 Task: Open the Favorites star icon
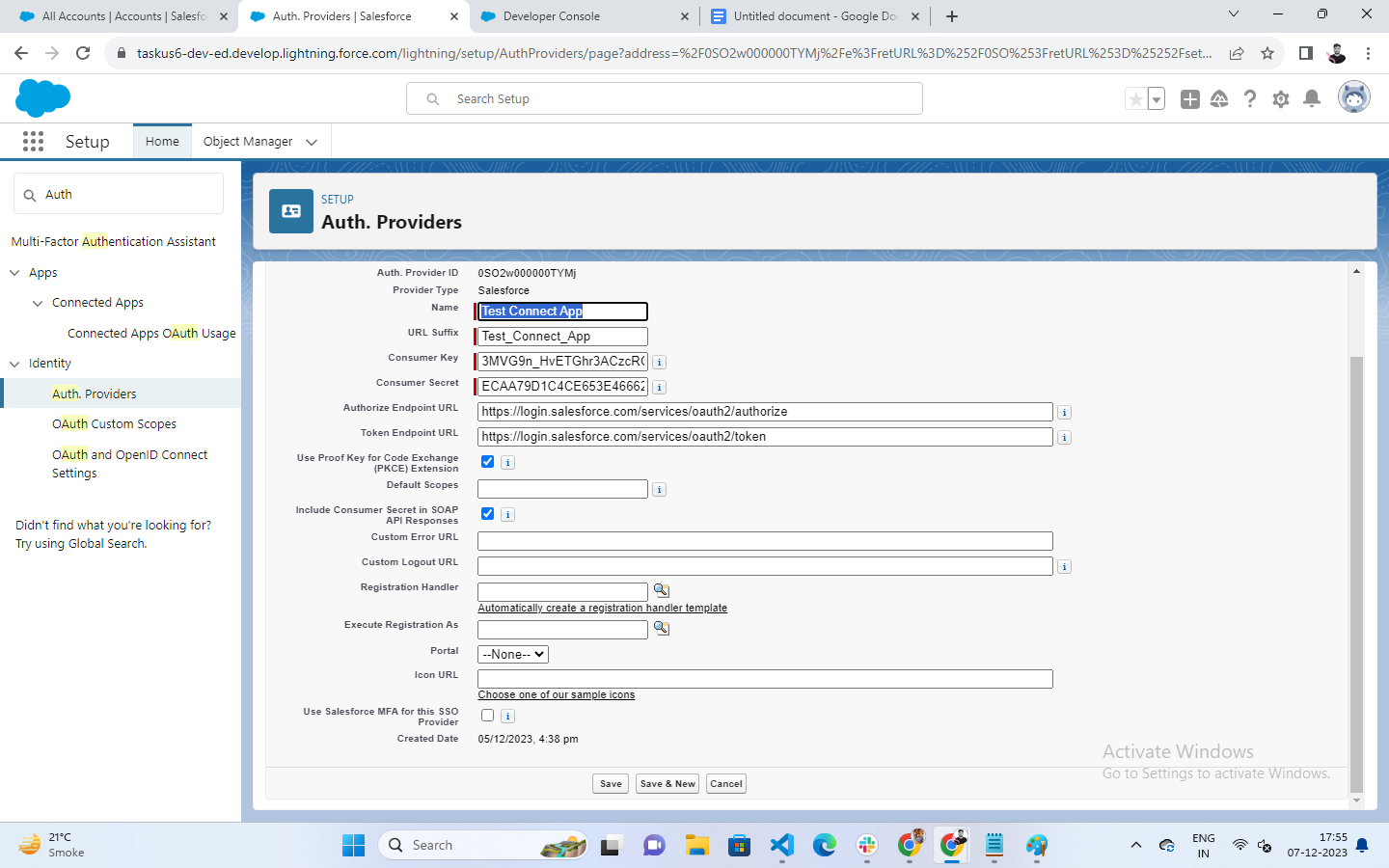point(1136,98)
